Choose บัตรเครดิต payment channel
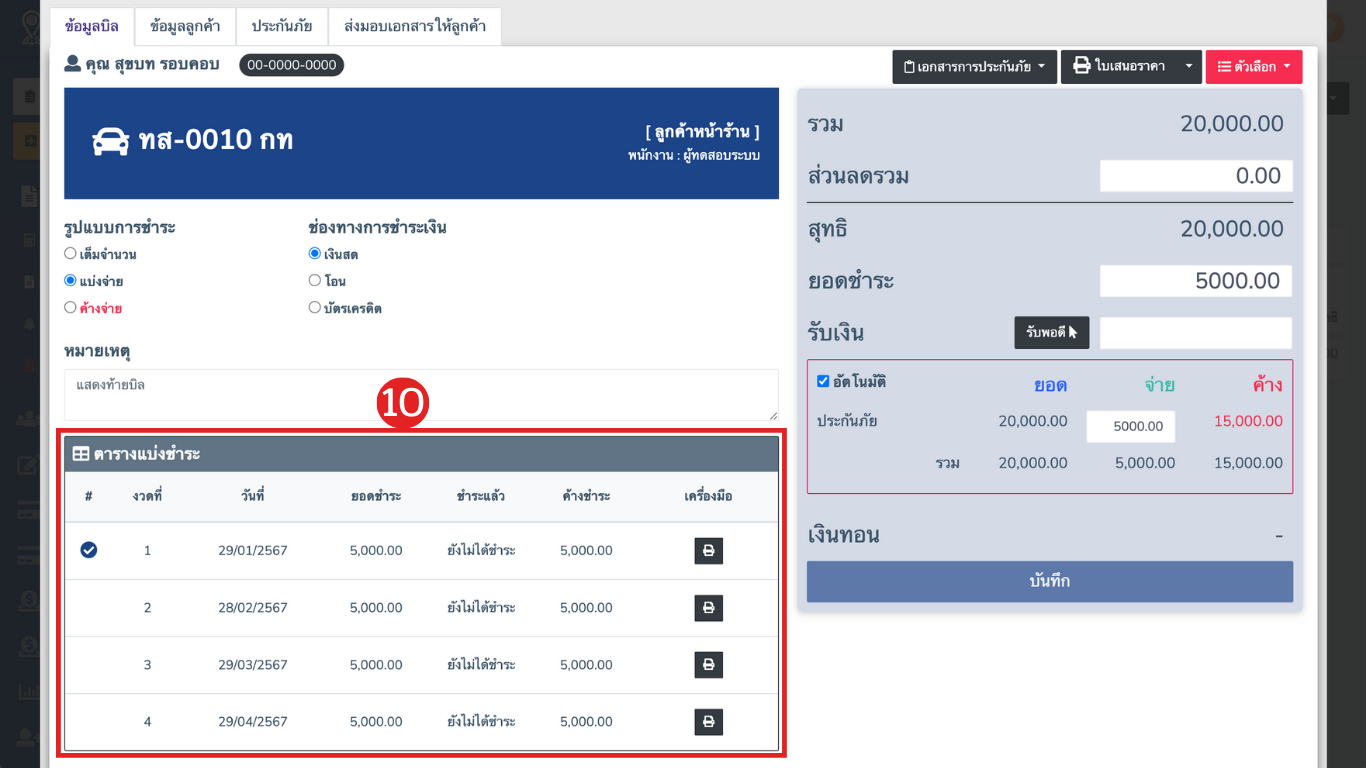The height and width of the screenshot is (768, 1366). pos(315,308)
